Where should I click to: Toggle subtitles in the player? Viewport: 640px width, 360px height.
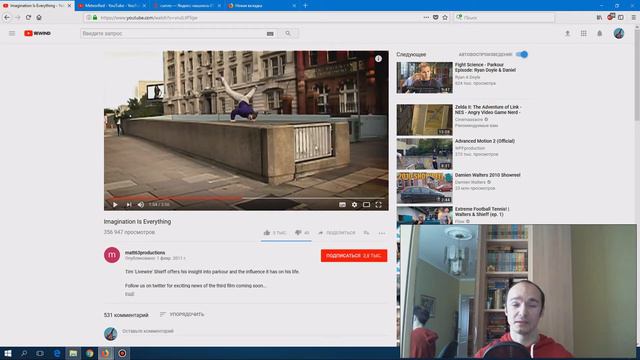(342, 204)
